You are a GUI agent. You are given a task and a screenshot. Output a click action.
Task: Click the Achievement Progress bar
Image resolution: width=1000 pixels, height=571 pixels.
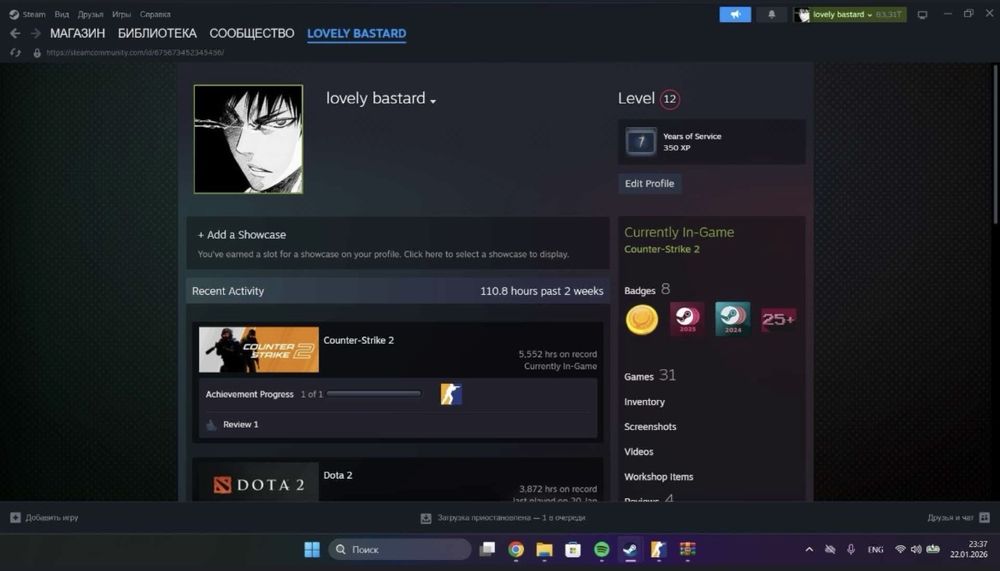click(374, 394)
